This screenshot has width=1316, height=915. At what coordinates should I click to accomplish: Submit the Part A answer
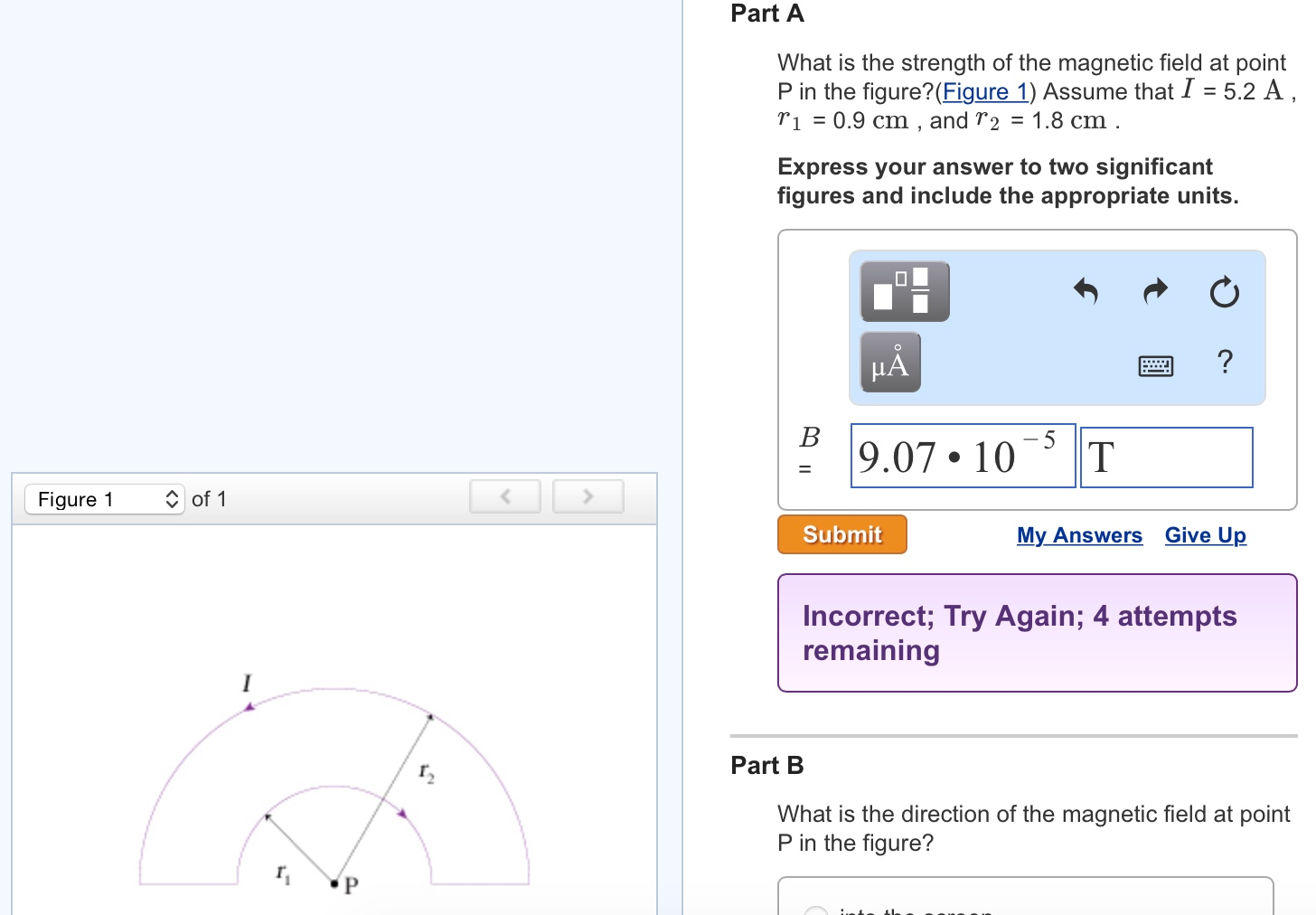(x=842, y=534)
